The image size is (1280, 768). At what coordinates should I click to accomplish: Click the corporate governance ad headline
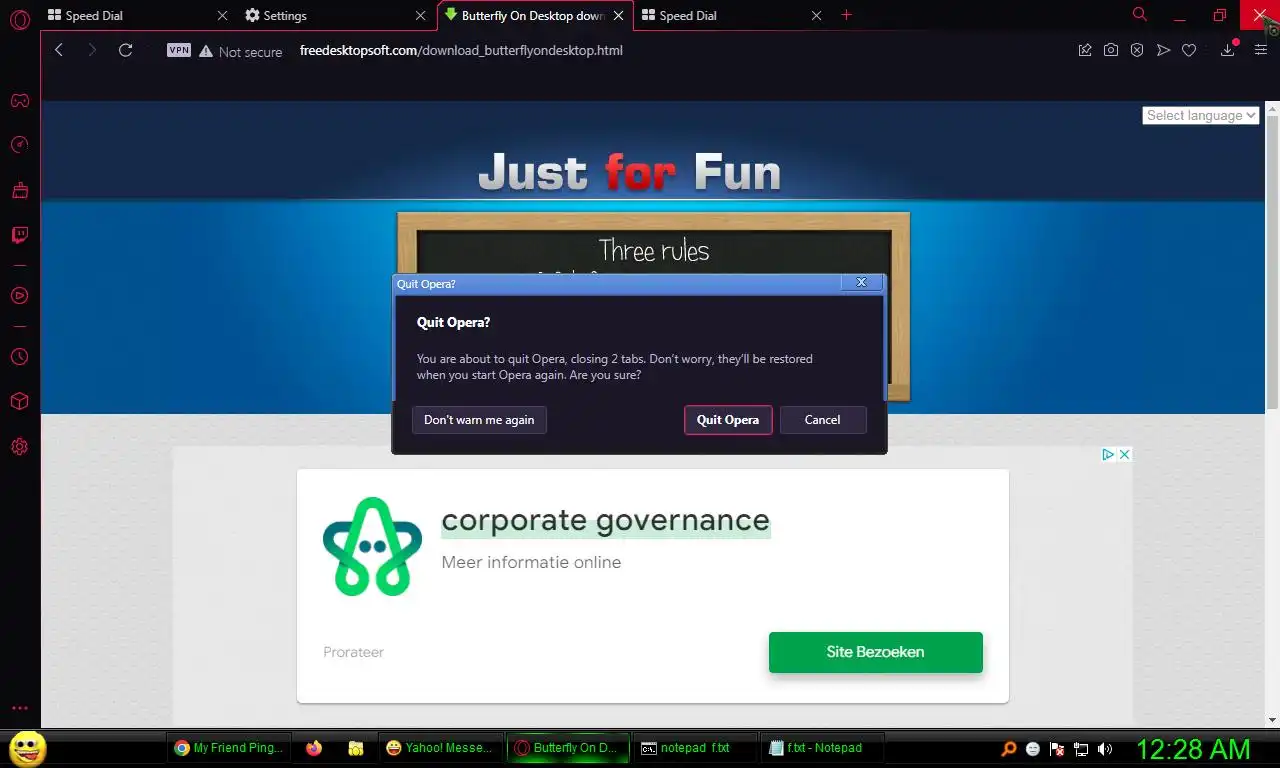606,520
